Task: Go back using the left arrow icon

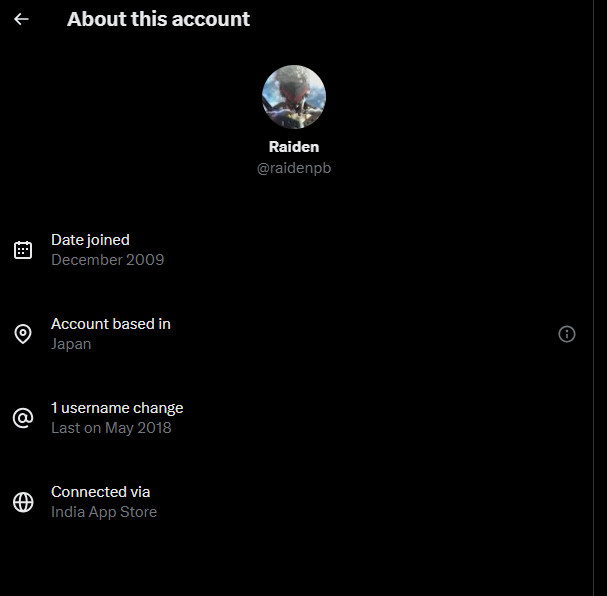Action: [x=21, y=19]
